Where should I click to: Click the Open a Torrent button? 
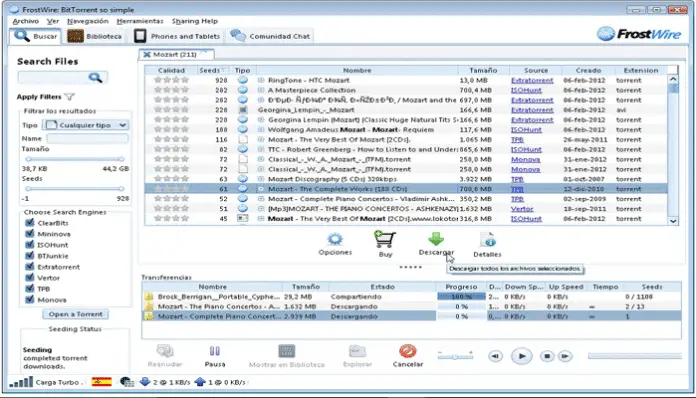75,314
